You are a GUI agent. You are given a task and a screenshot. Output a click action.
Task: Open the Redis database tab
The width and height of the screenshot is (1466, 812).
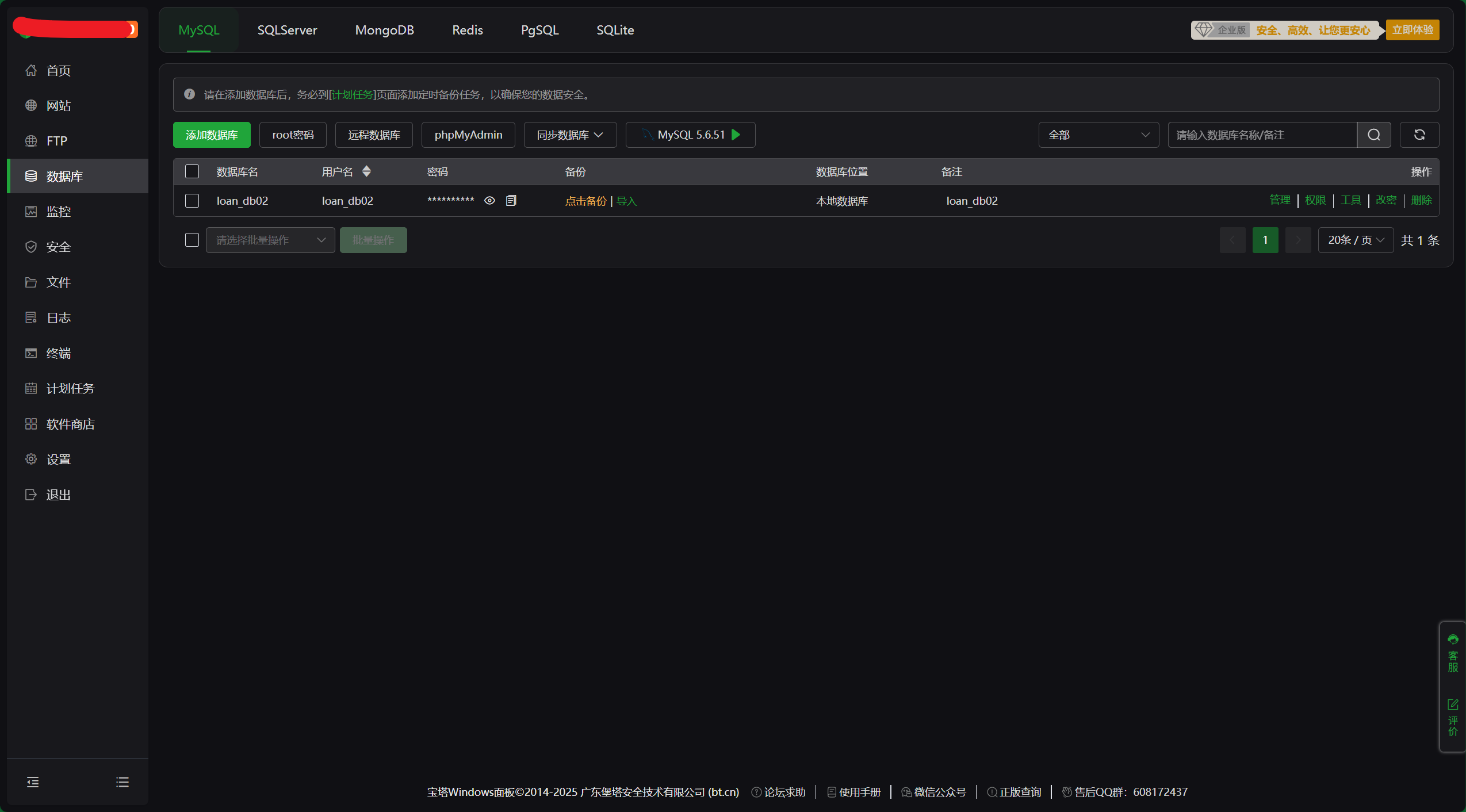coord(467,30)
